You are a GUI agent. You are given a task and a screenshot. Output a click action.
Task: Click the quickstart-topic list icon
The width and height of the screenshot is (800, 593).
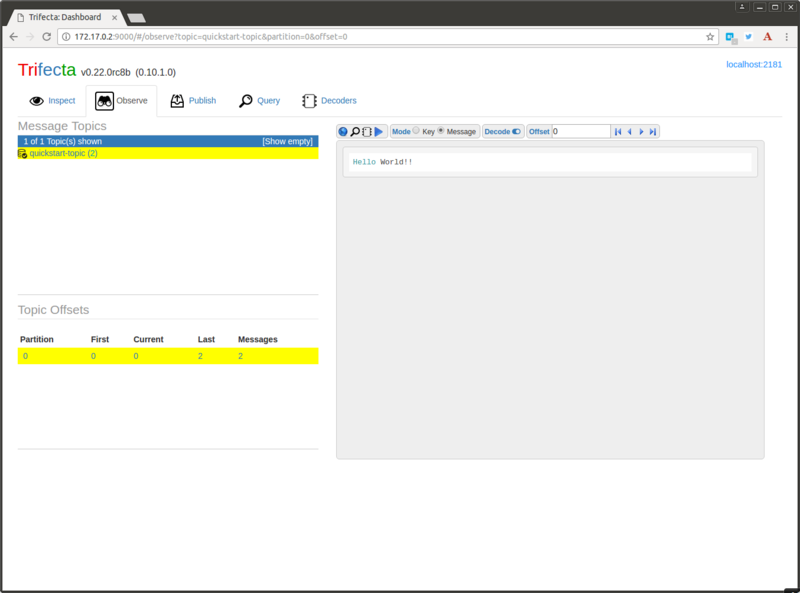pos(22,154)
